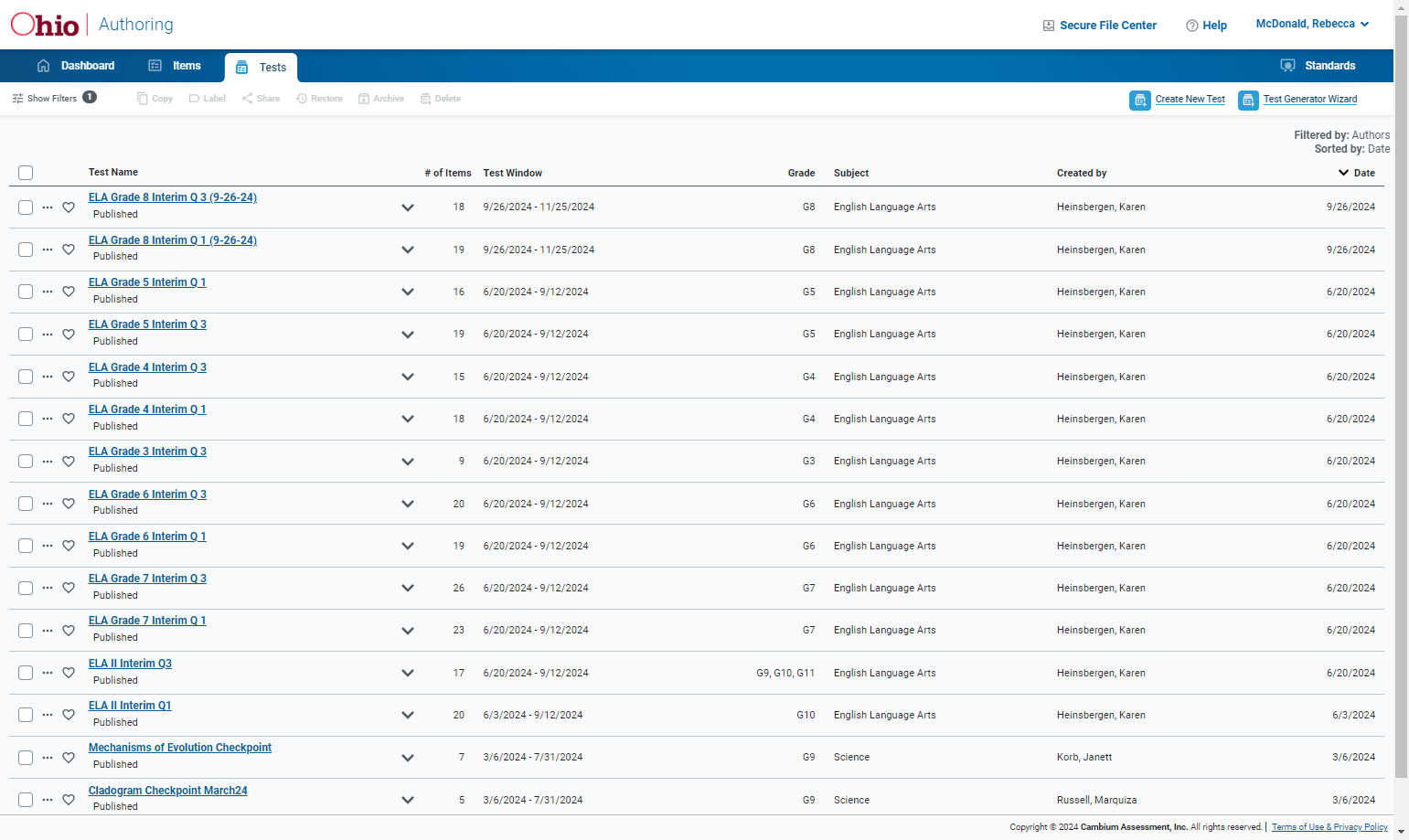1409x840 pixels.
Task: Open three-dot menu for ELA Grade 6 Interim Q 3
Action: [48, 504]
